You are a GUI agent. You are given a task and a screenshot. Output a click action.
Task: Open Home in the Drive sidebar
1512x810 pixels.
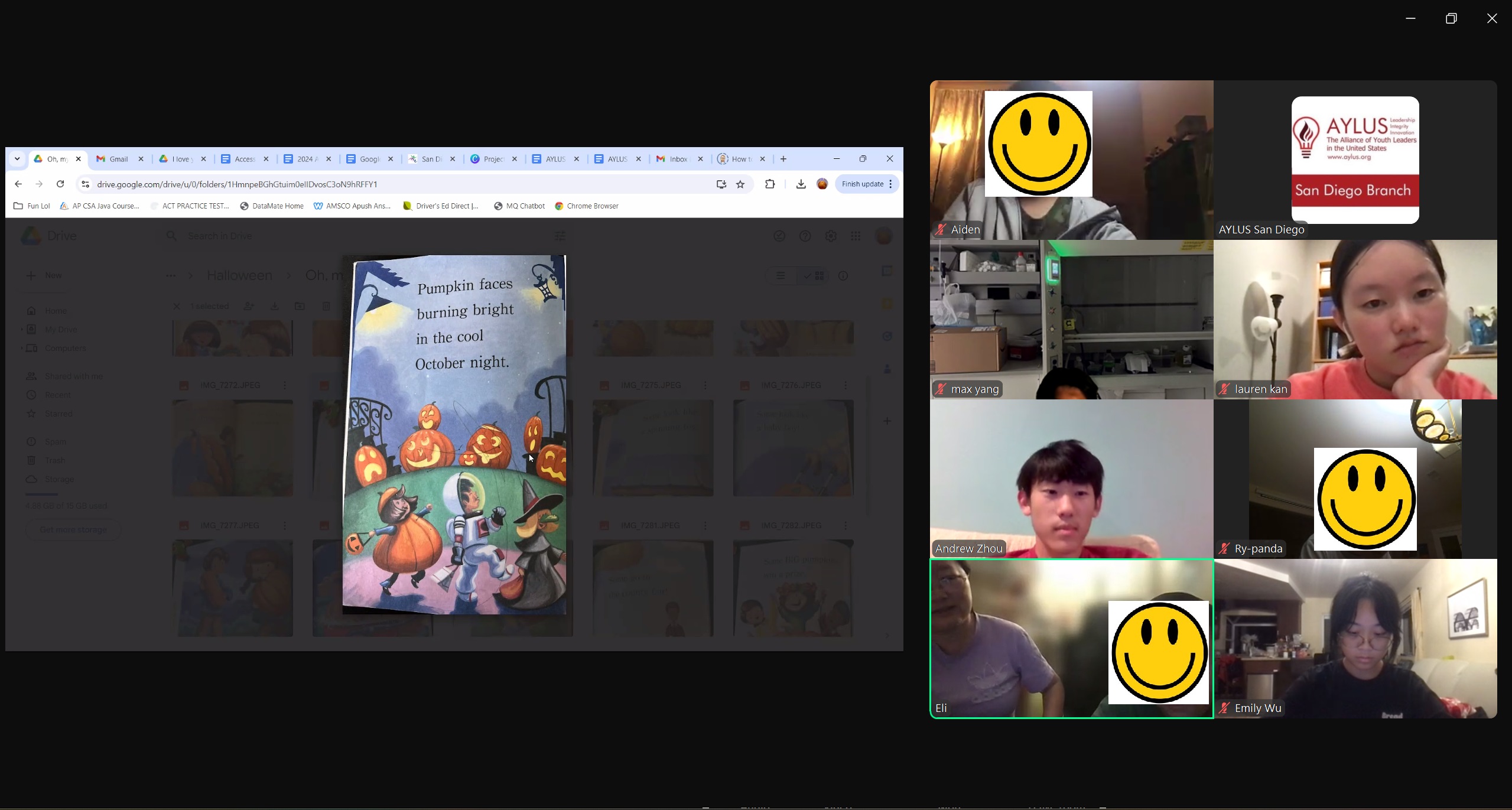tap(56, 311)
